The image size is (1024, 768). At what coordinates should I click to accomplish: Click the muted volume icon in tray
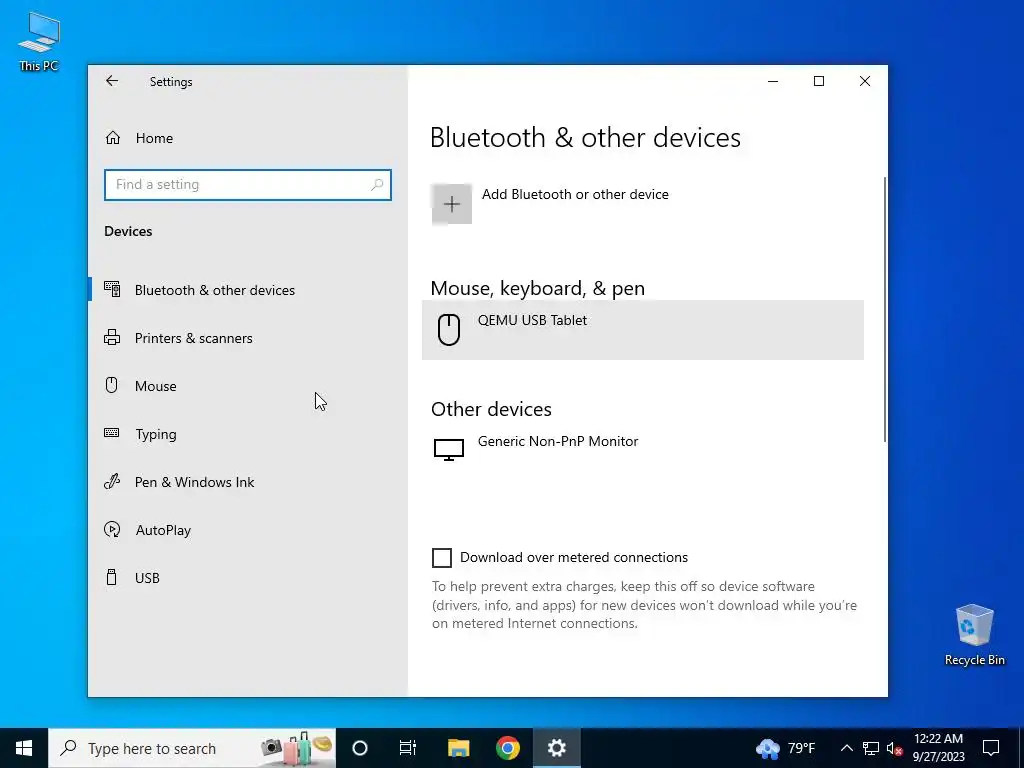pos(895,748)
